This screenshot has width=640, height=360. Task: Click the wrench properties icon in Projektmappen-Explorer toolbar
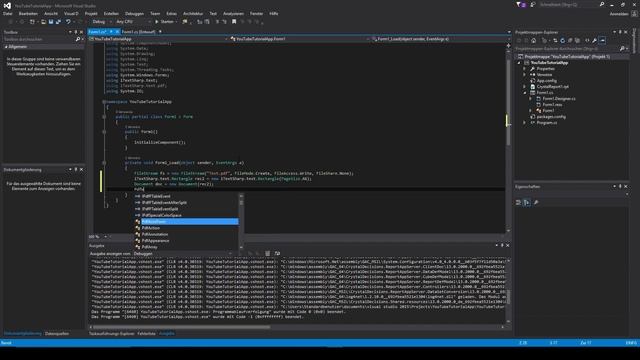tap(594, 40)
